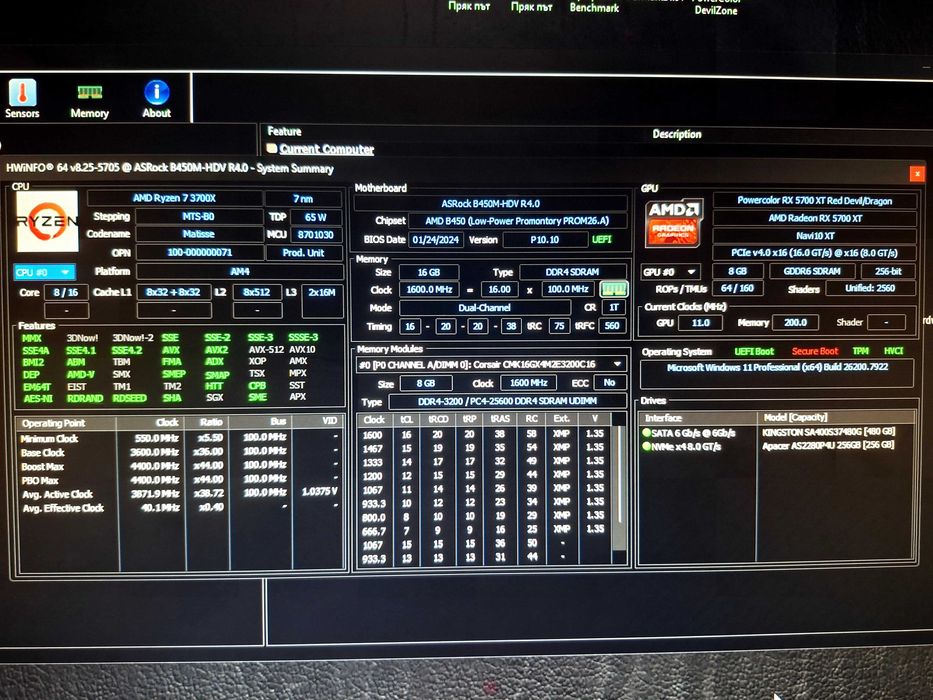Click the DDR4 SDRAM type field
Image resolution: width=933 pixels, height=700 pixels.
pos(572,272)
